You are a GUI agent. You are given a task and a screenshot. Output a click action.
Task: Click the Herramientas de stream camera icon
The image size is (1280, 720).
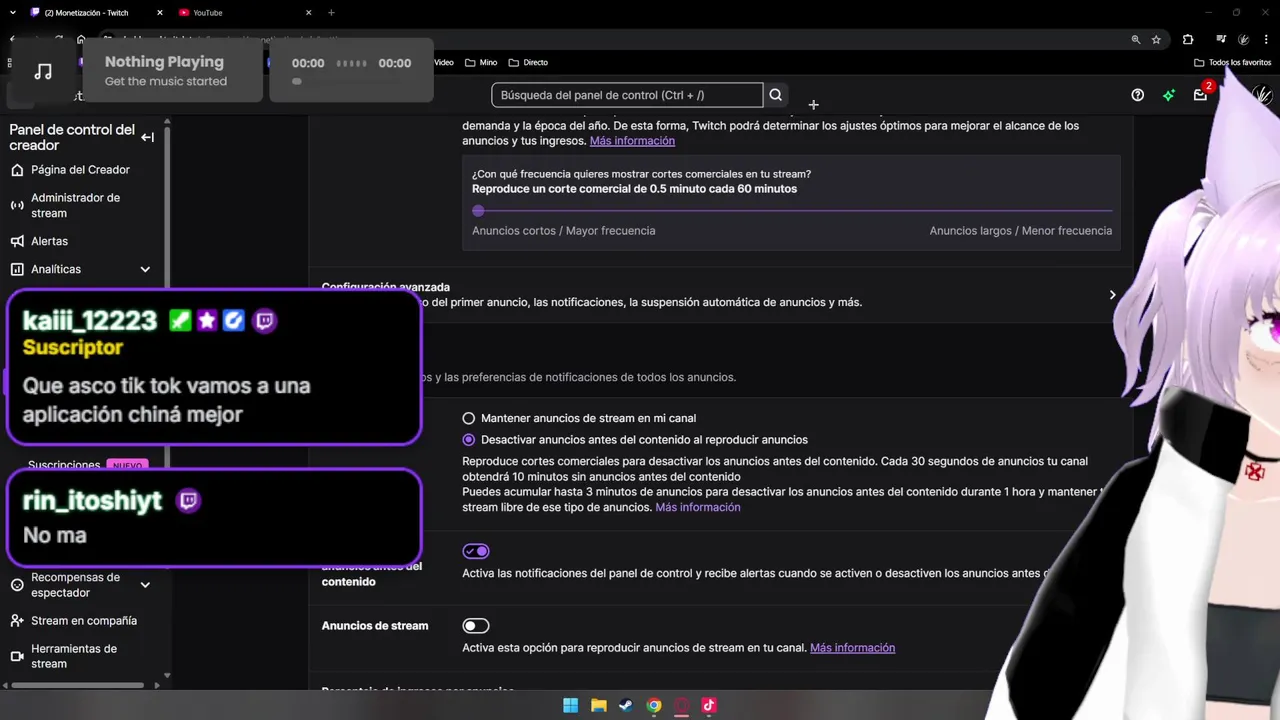coord(17,657)
